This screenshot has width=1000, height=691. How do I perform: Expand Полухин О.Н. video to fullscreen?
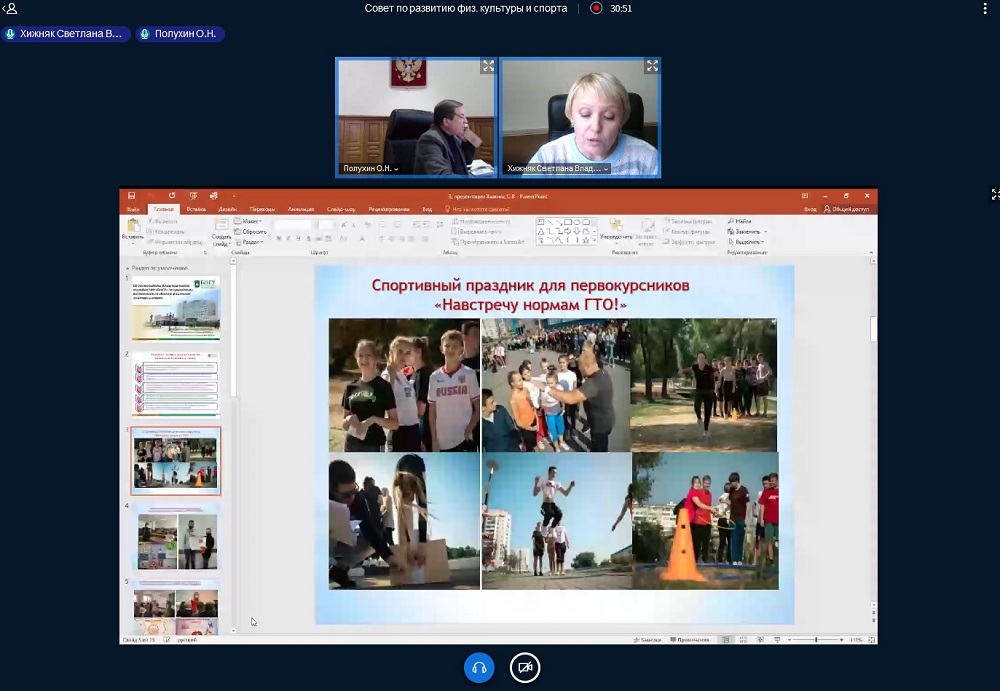tap(488, 66)
